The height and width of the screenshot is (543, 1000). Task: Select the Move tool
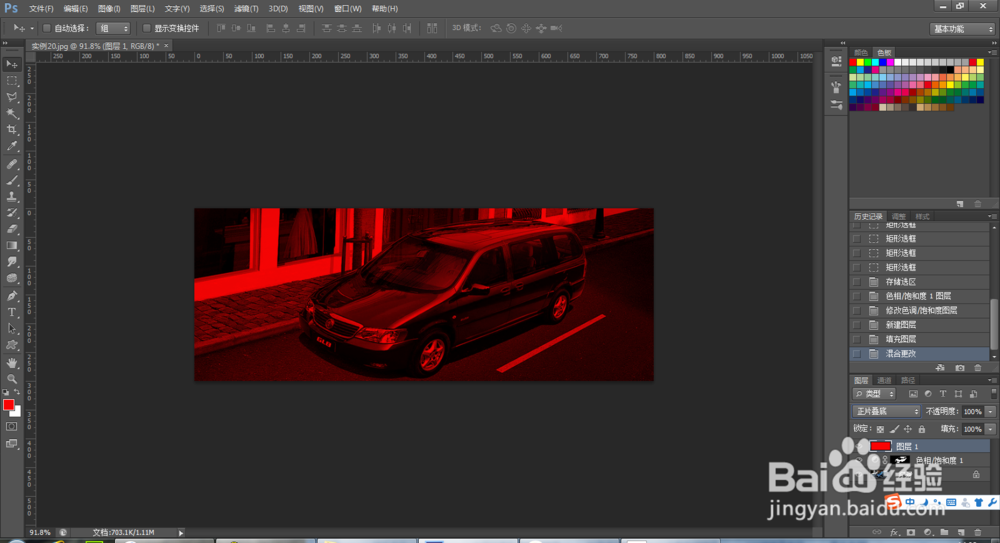(x=12, y=64)
